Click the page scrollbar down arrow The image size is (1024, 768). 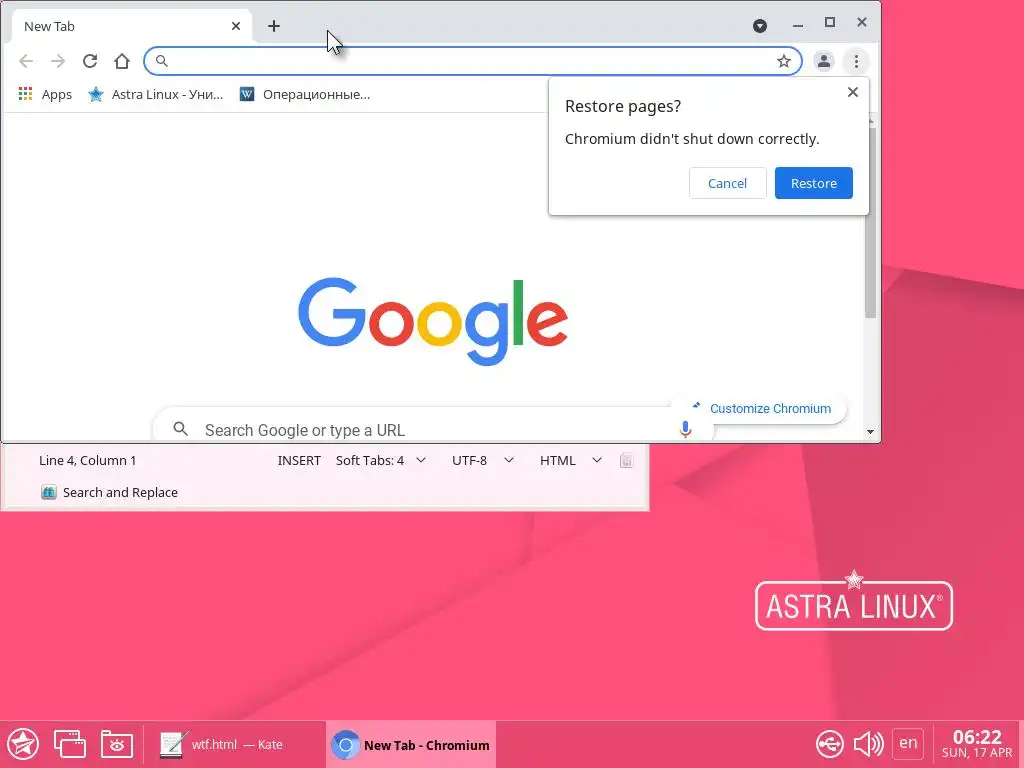click(870, 432)
